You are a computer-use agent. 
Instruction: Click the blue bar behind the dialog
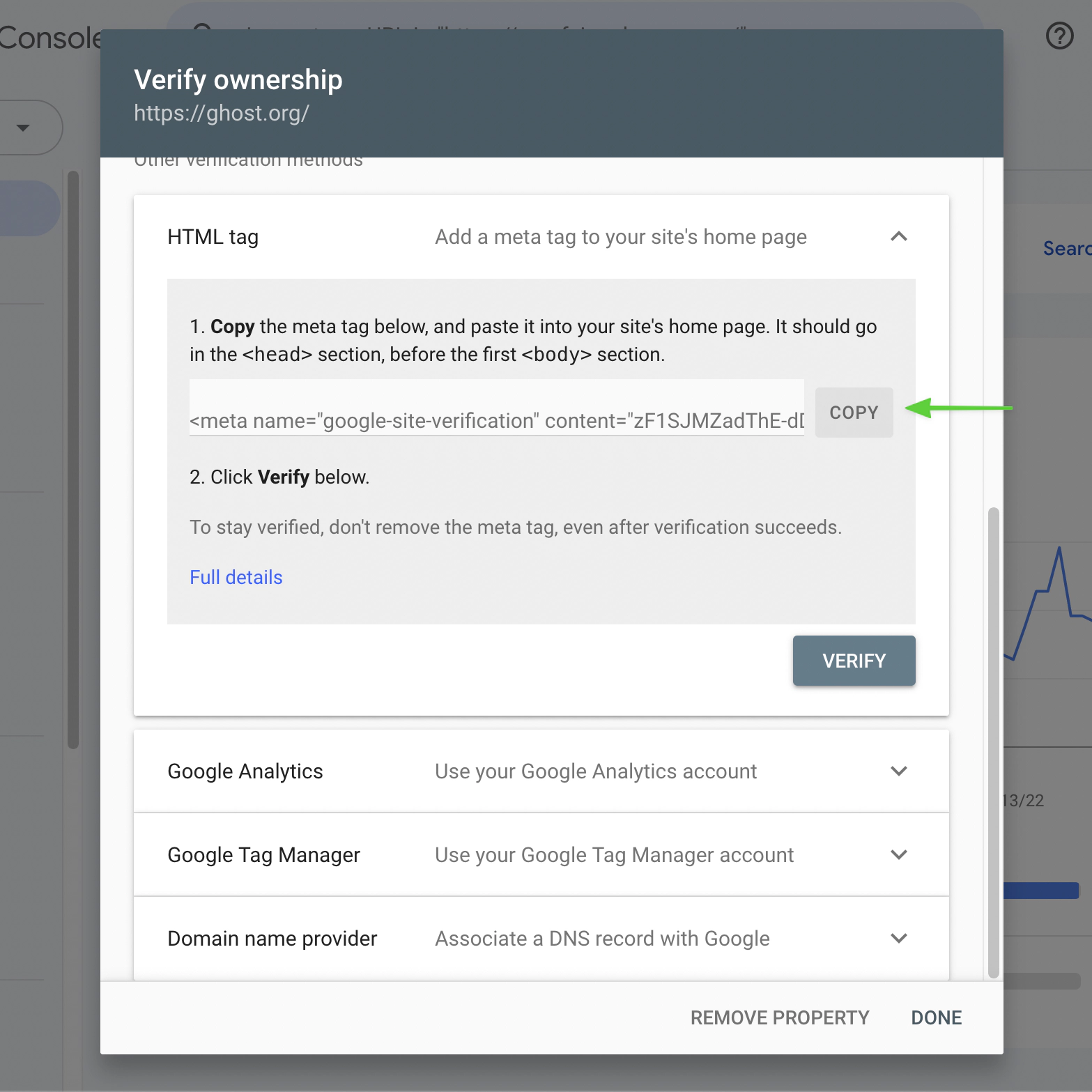pos(1040,890)
